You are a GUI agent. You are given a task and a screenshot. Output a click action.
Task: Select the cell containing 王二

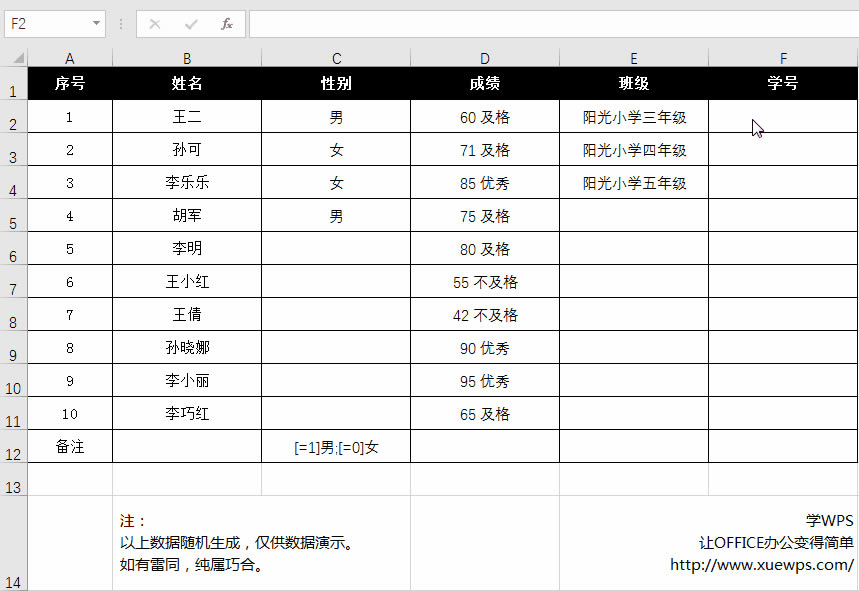coord(186,117)
